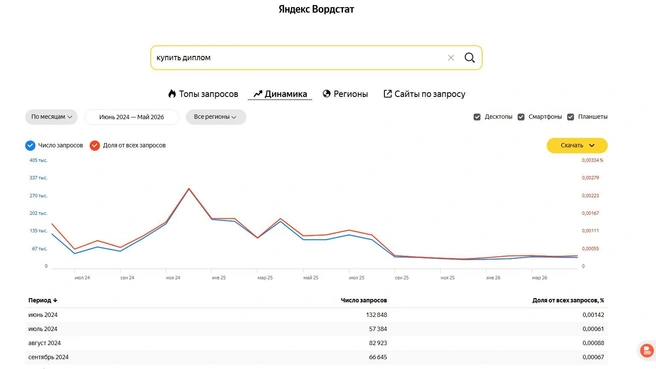Toggle the Десктопы checkbox

(x=477, y=117)
